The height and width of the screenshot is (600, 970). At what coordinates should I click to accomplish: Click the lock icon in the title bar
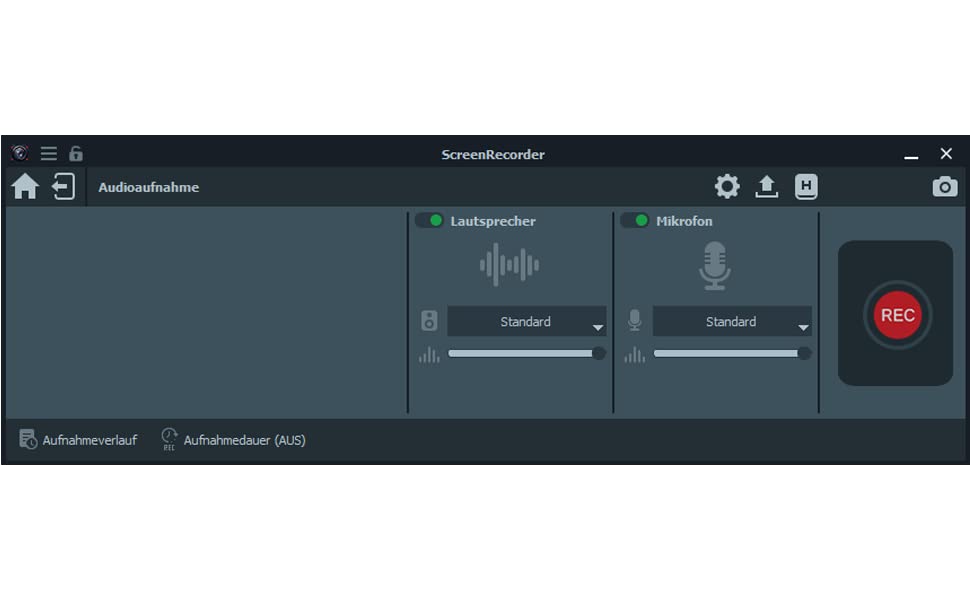pos(75,153)
